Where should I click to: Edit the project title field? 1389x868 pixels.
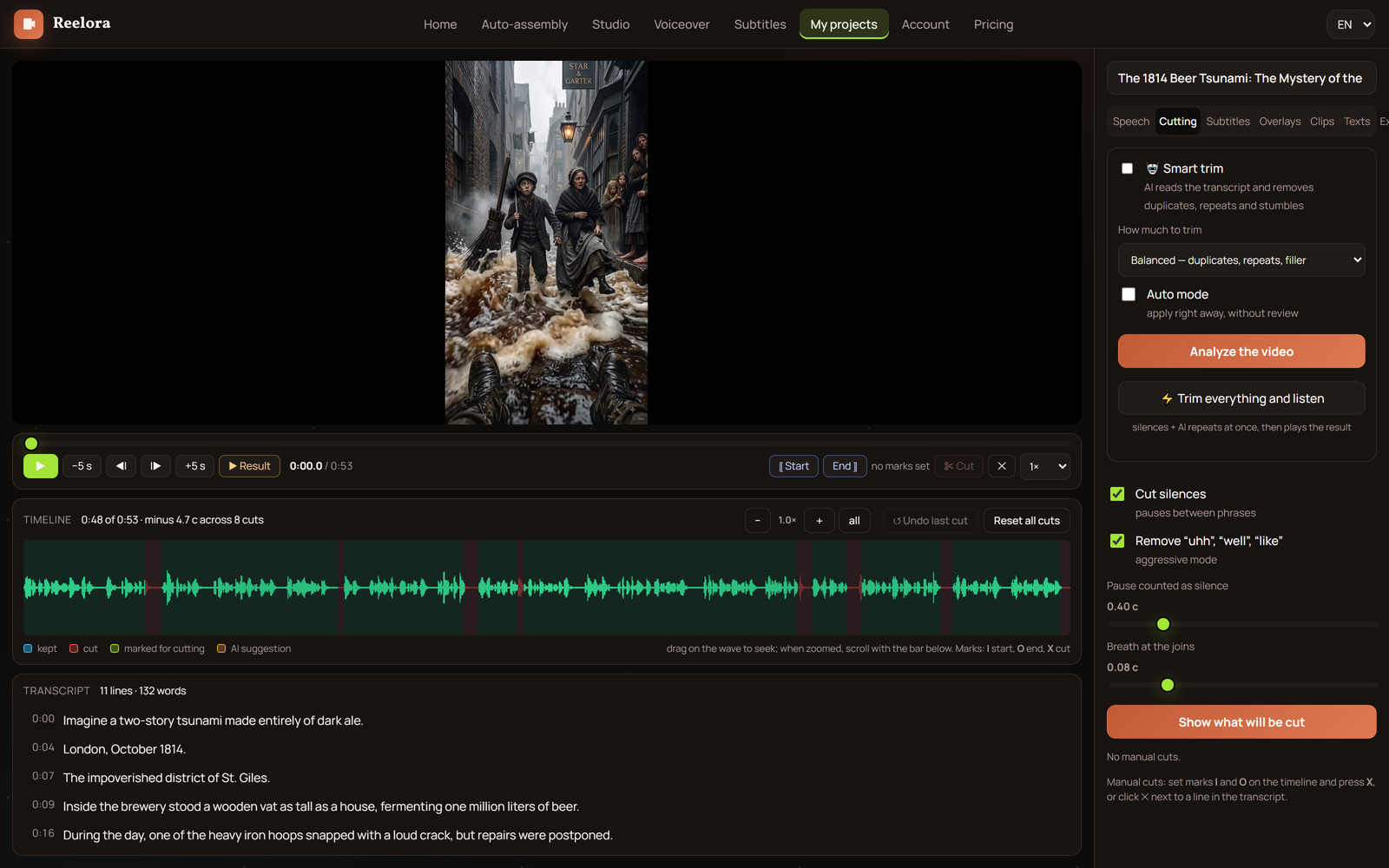[x=1241, y=78]
